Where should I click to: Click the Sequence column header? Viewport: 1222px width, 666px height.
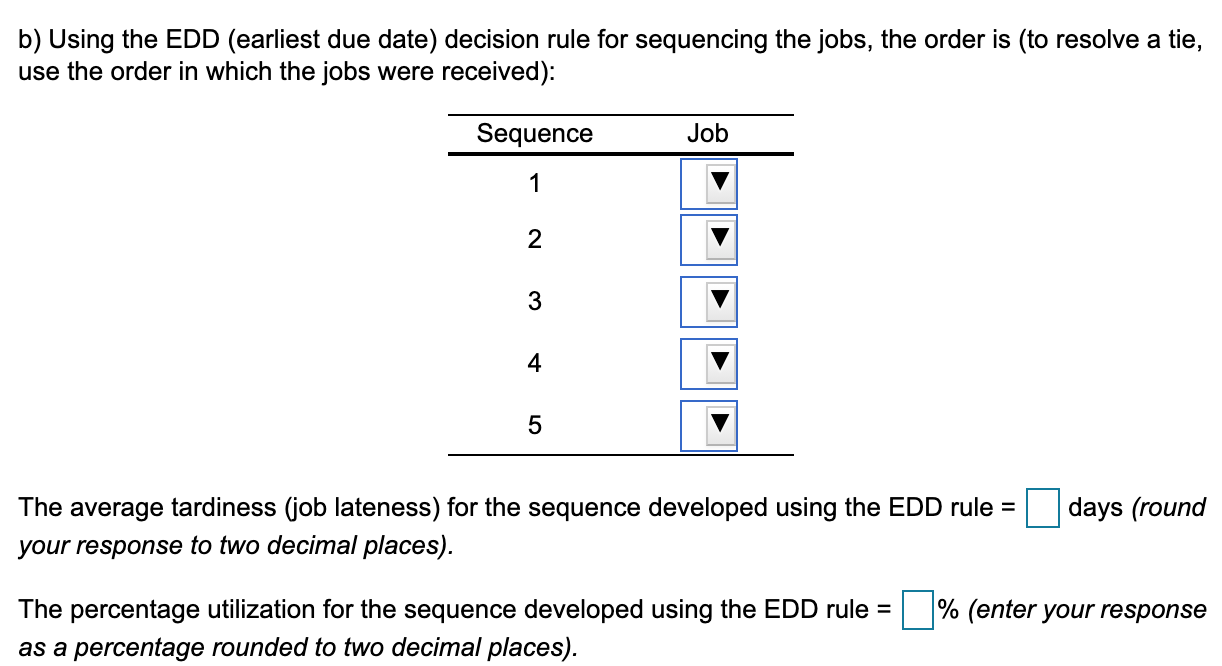534,133
